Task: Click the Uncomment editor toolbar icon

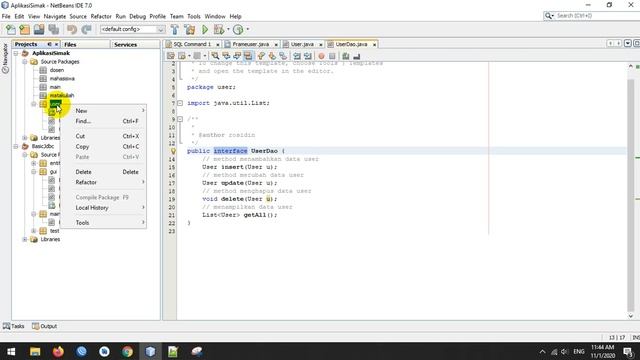Action: pos(356,56)
